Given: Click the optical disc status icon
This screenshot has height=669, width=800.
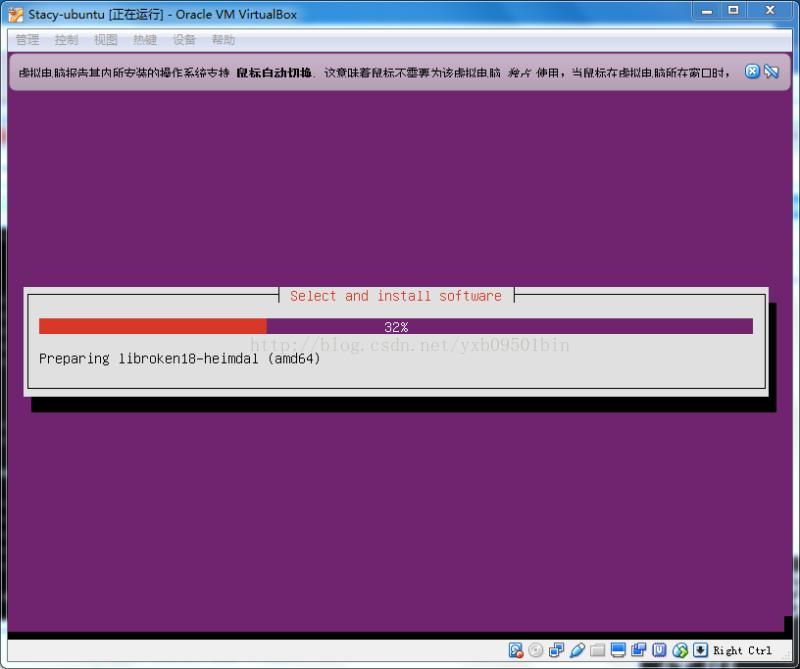Looking at the screenshot, I should click(536, 650).
